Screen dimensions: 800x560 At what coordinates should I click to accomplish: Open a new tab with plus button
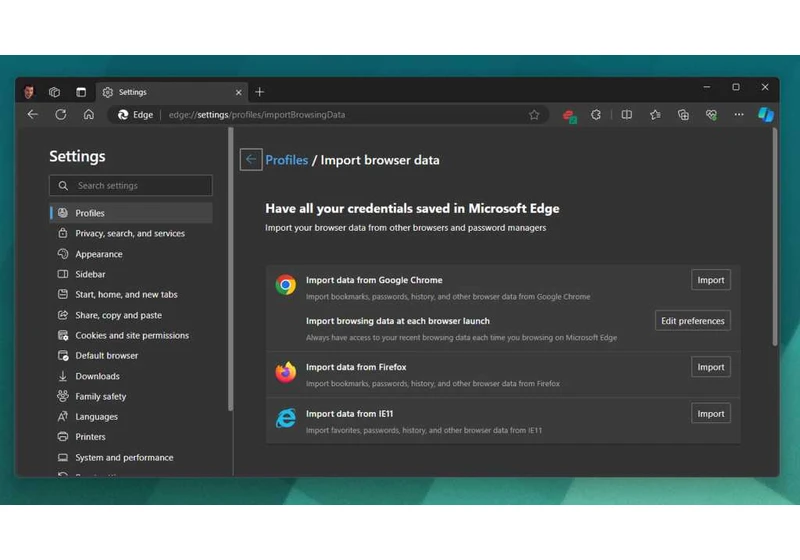coord(259,92)
